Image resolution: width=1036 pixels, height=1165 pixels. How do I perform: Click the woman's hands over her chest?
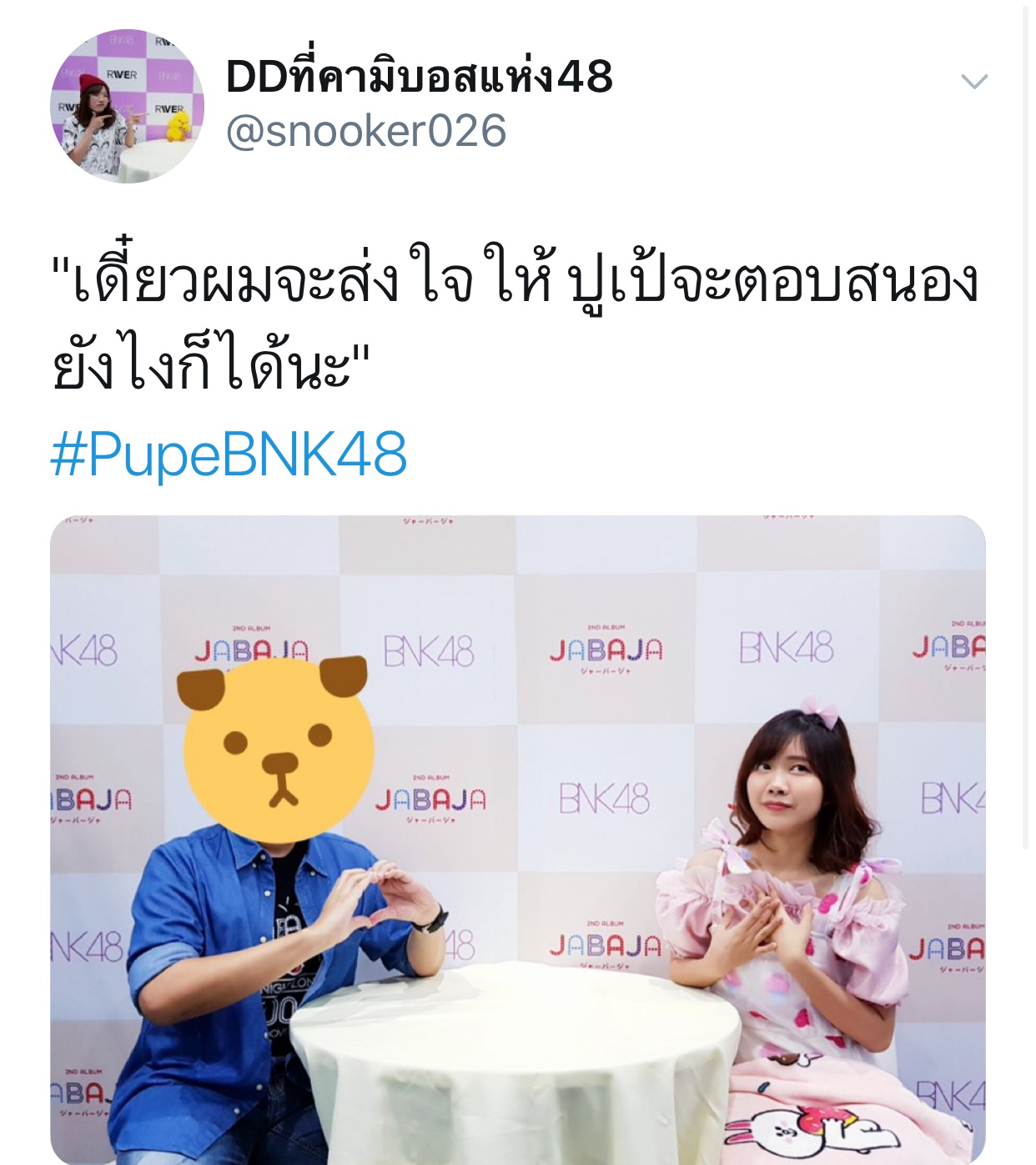pos(763,924)
